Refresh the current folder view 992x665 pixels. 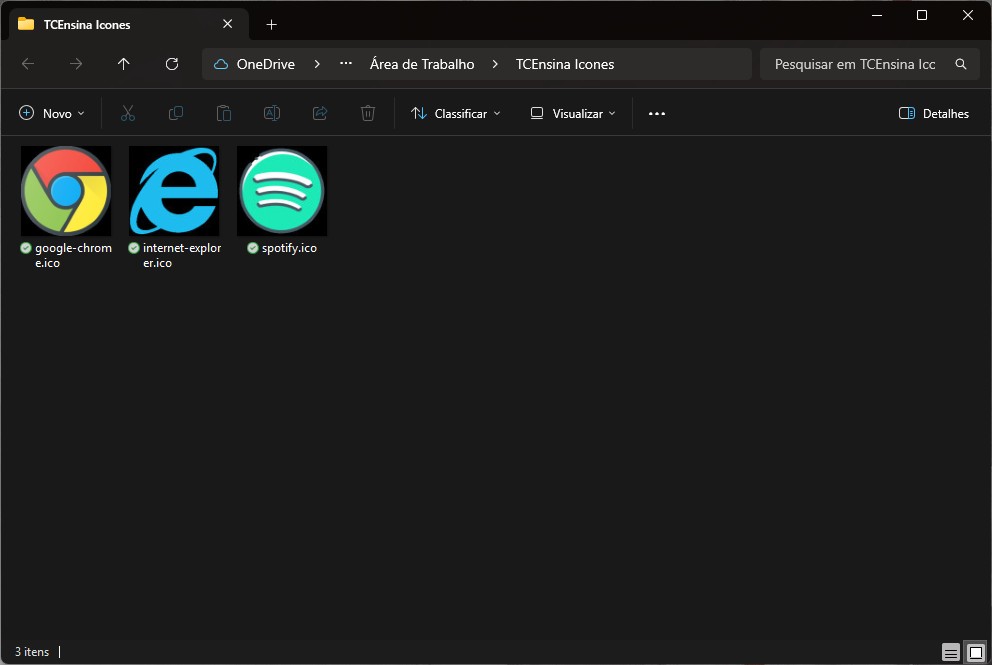pos(172,64)
